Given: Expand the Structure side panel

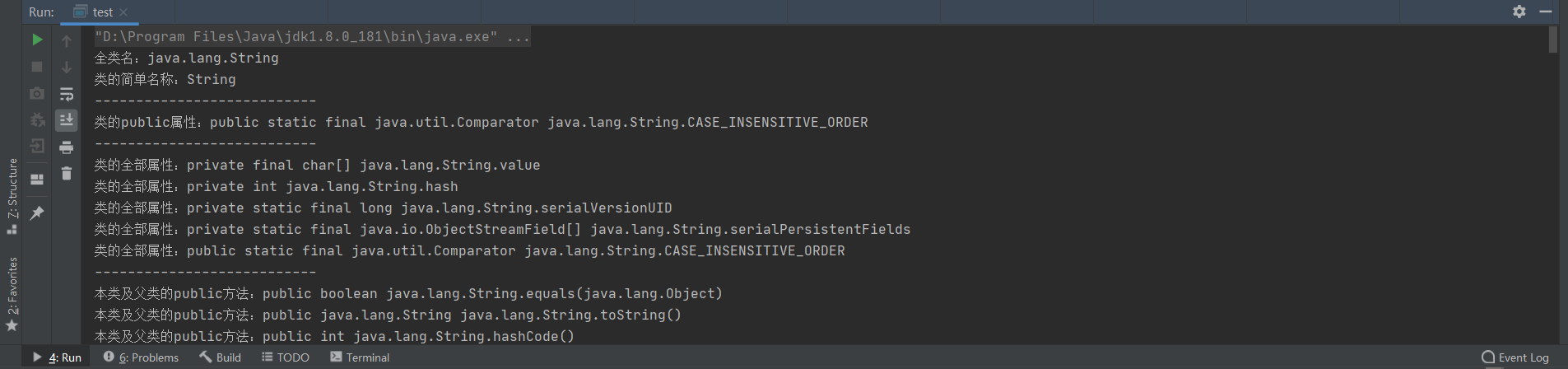Looking at the screenshot, I should click(x=12, y=196).
